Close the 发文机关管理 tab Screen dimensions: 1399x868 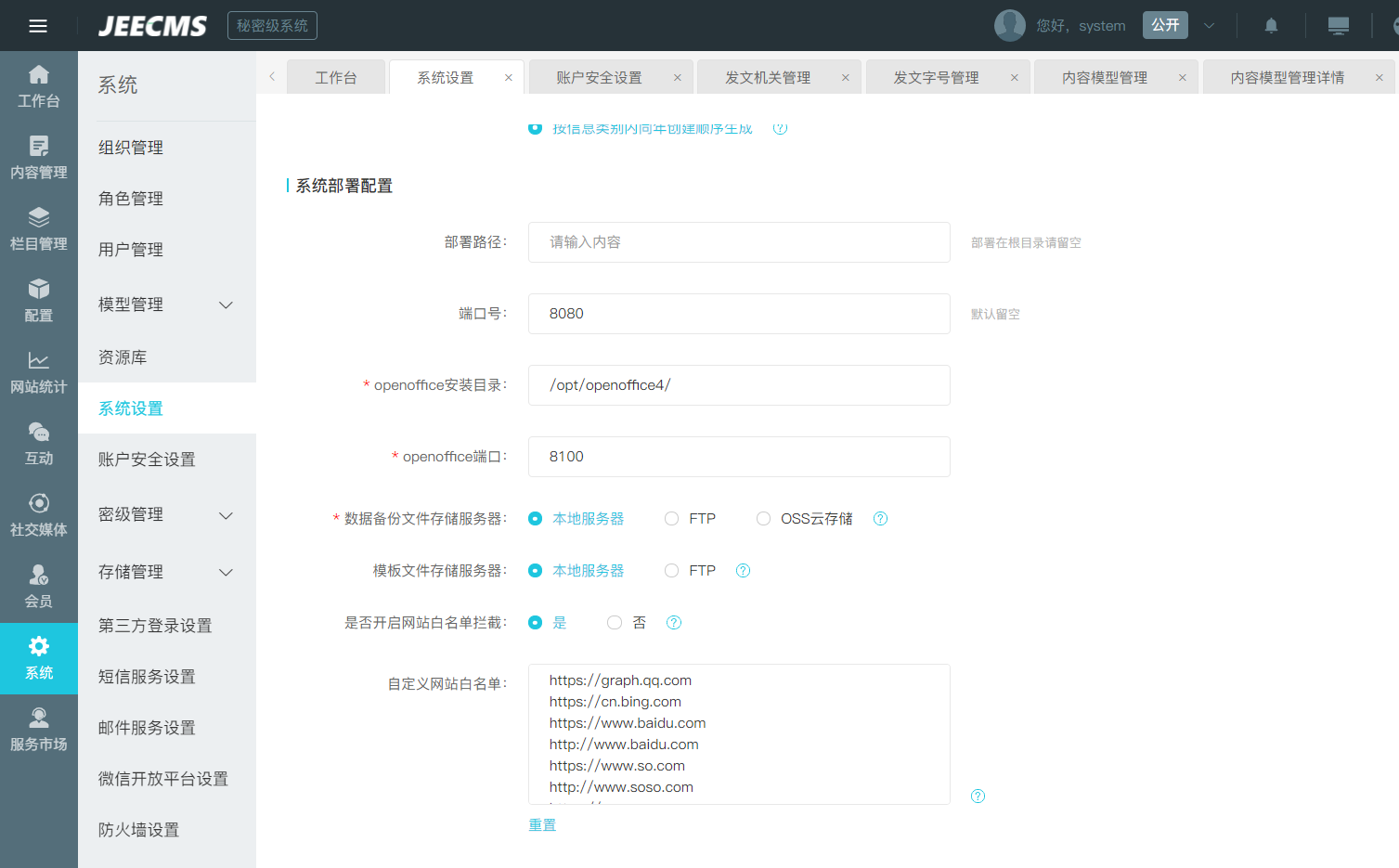point(846,78)
